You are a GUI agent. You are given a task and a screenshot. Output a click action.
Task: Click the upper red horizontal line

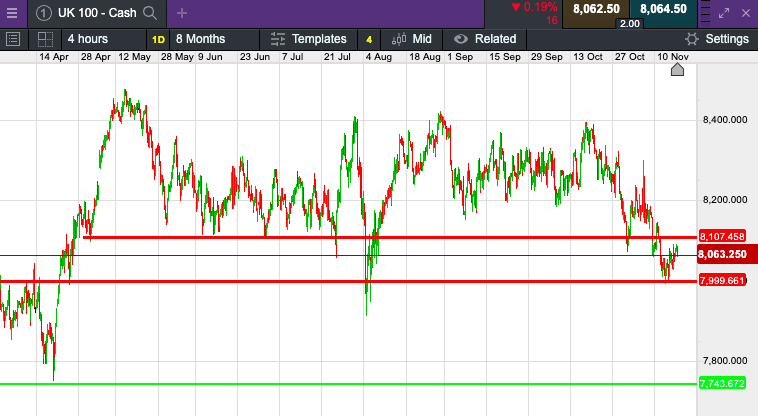pos(390,237)
